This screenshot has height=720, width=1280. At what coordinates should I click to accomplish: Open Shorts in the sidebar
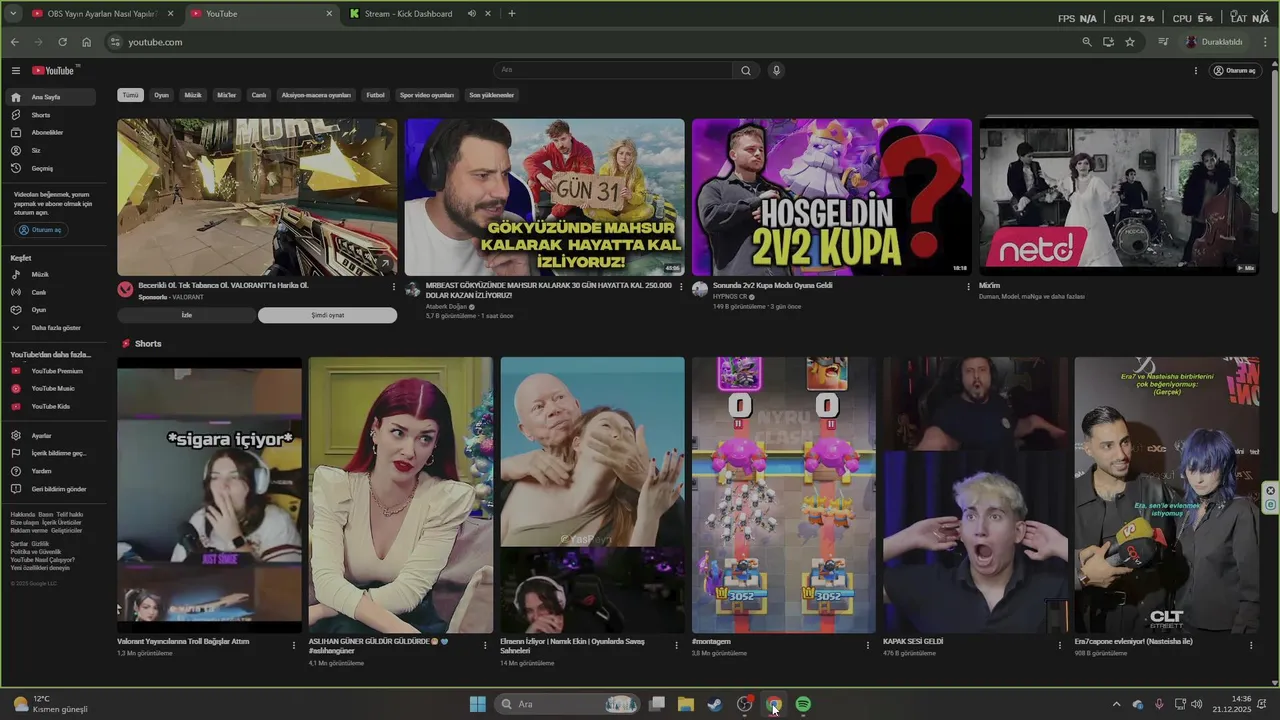click(52, 115)
